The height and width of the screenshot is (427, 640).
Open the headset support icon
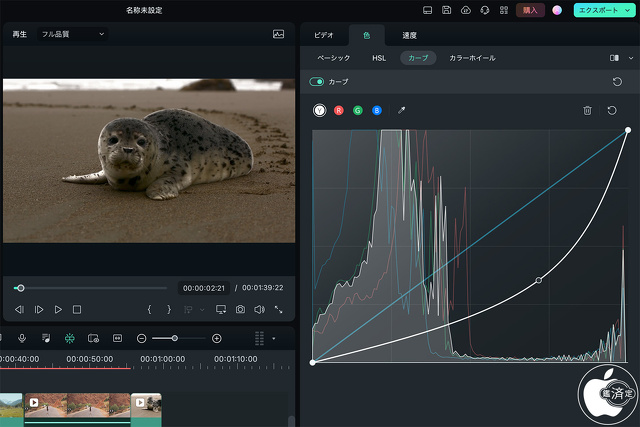click(x=484, y=10)
